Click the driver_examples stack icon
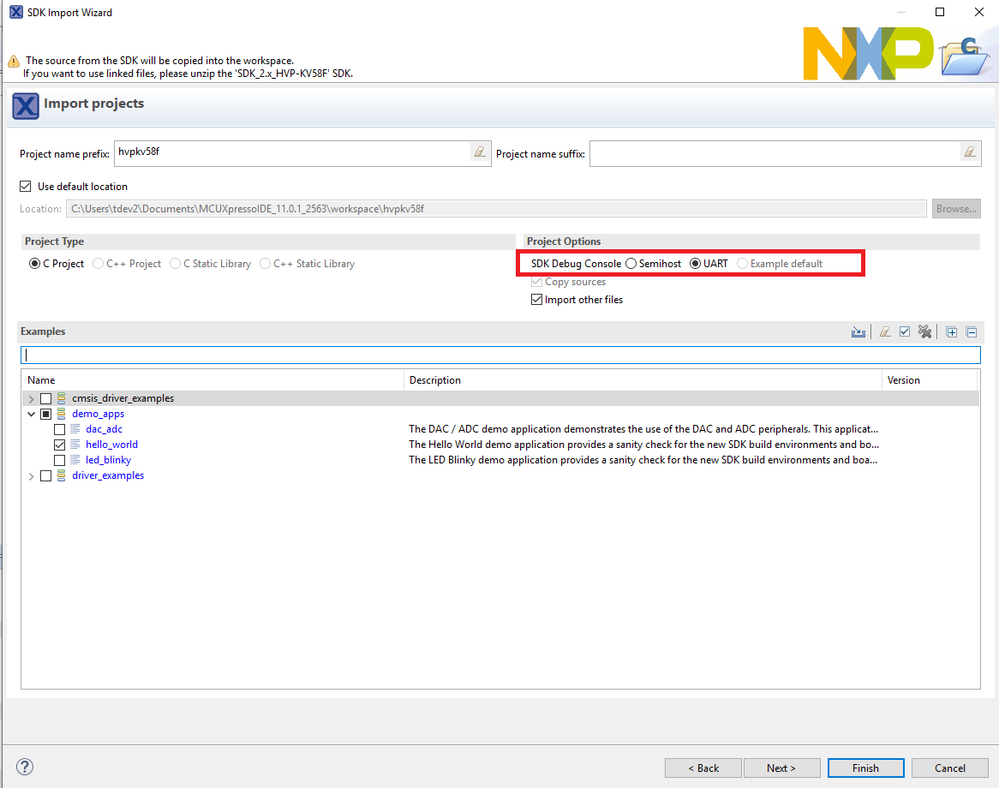The width and height of the screenshot is (999, 788). coord(61,475)
